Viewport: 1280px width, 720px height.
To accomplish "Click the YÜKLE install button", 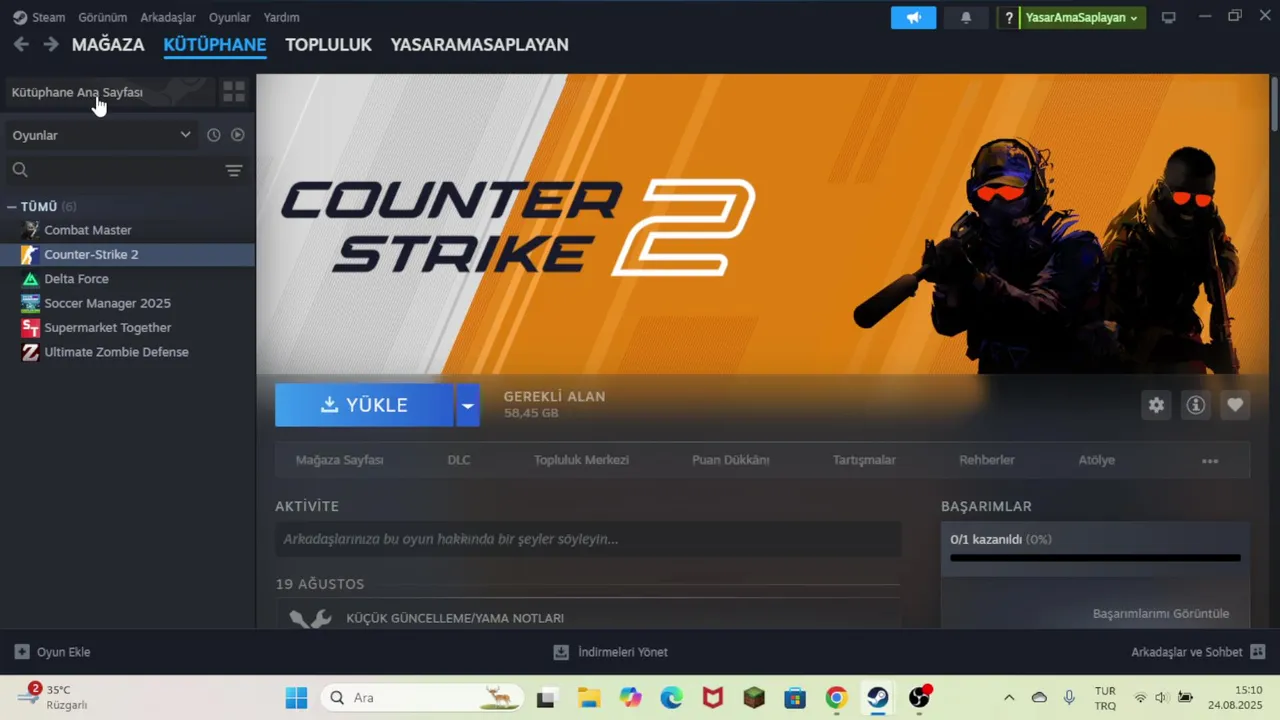I will coord(364,405).
